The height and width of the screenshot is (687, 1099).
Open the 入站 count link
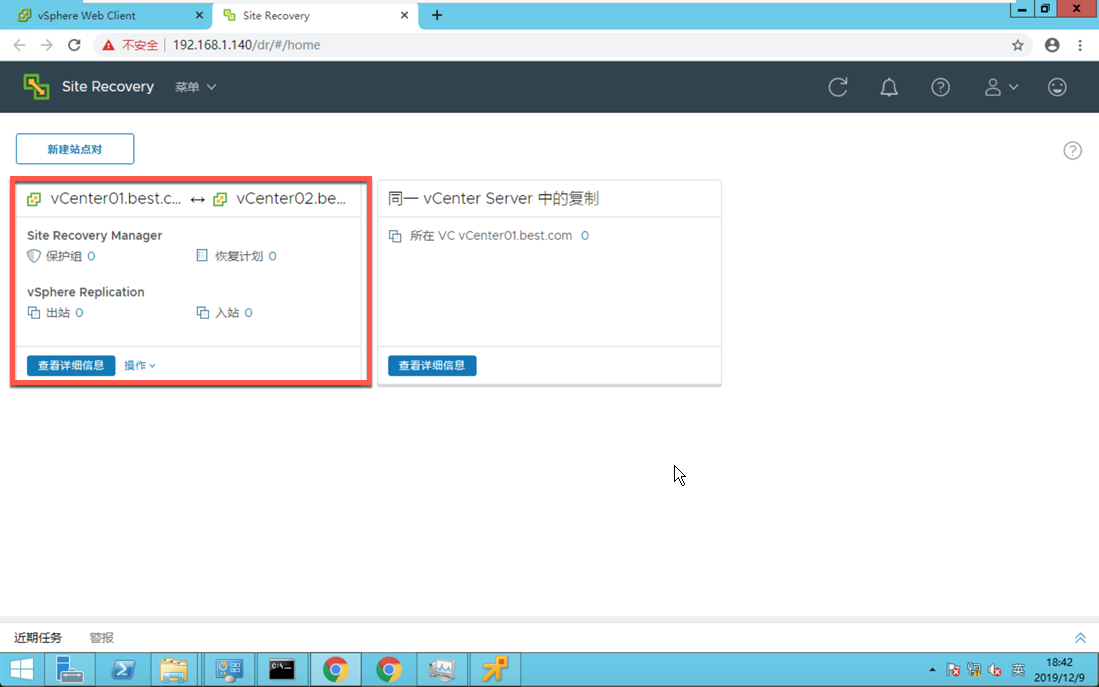(249, 313)
